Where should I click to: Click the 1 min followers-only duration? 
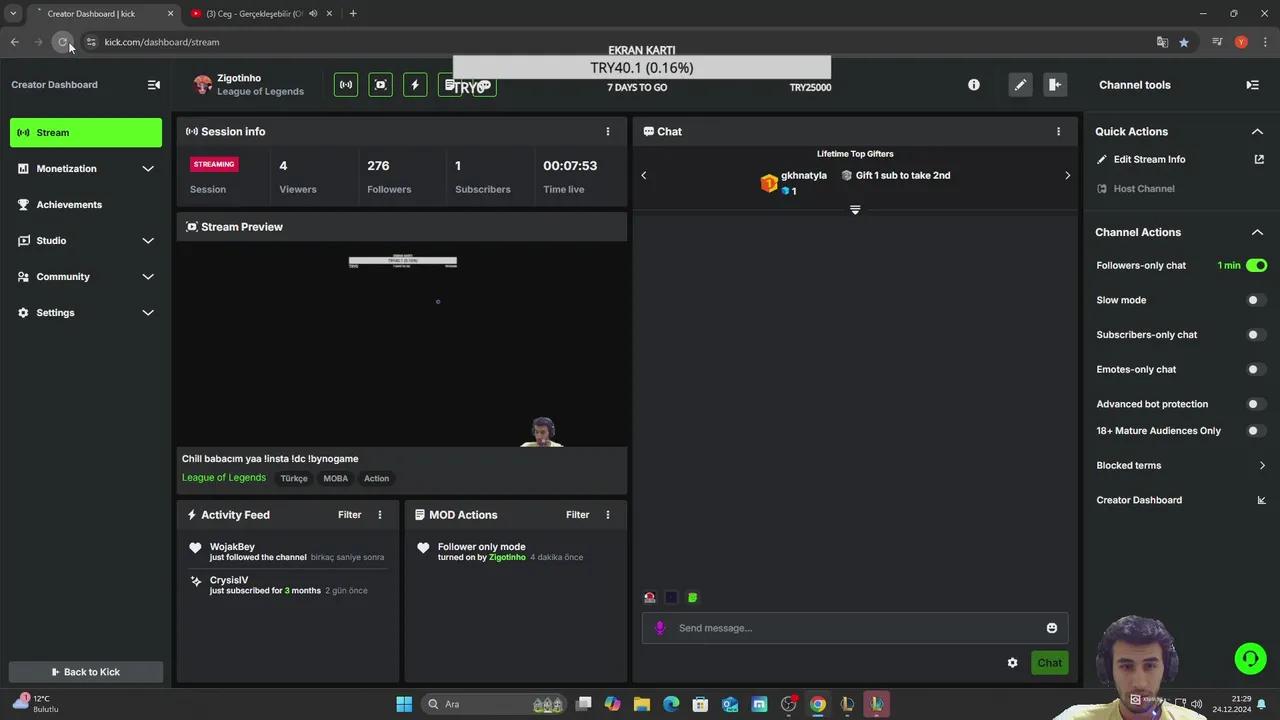[x=1229, y=265]
